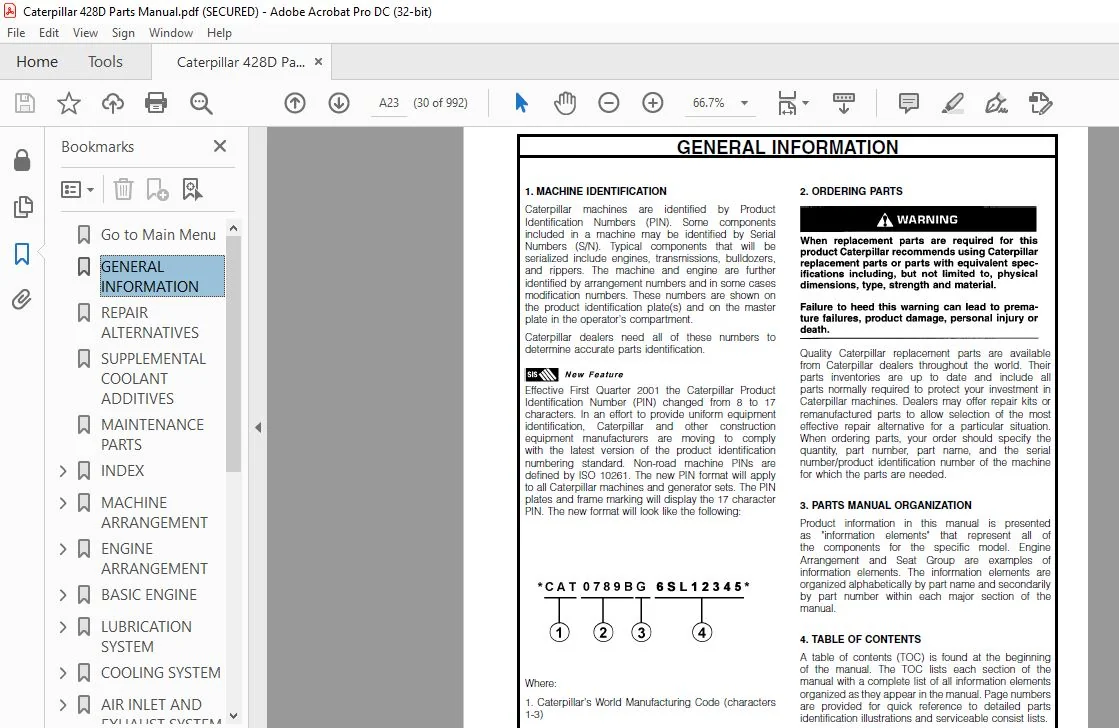The image size is (1119, 728).
Task: Click Go to Main Menu bookmark
Action: coord(158,235)
